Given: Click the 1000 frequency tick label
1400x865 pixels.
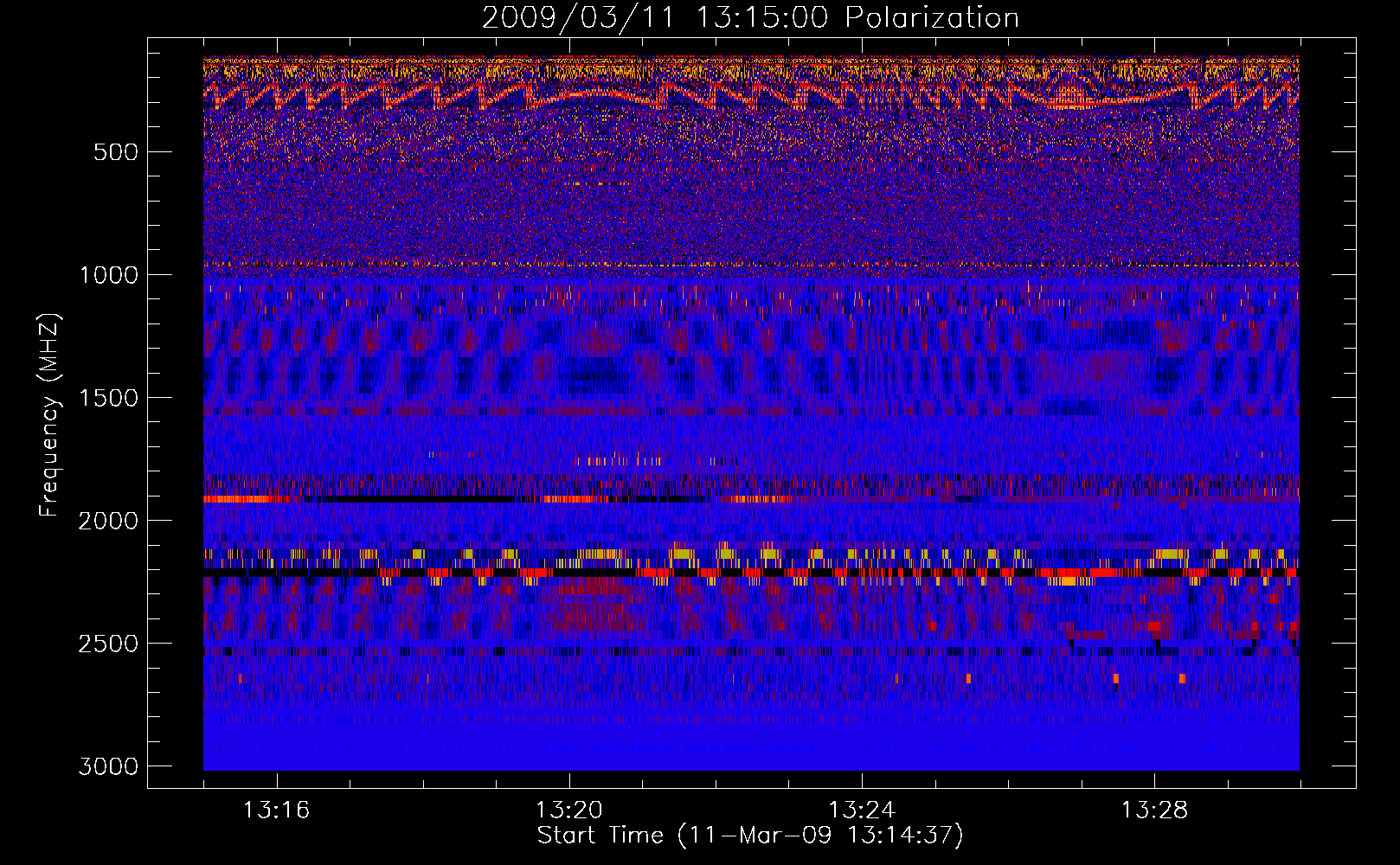Looking at the screenshot, I should 108,275.
